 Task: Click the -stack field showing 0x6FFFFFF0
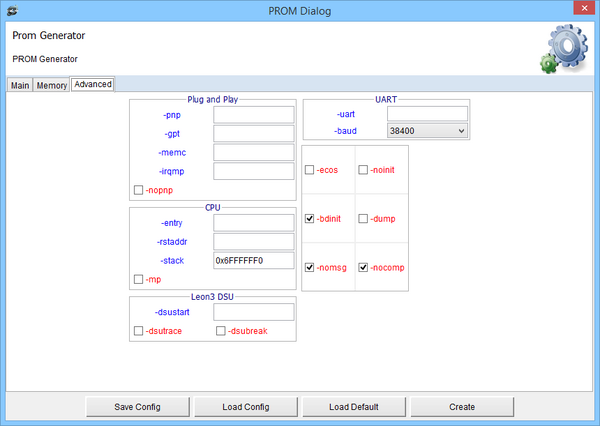254,260
